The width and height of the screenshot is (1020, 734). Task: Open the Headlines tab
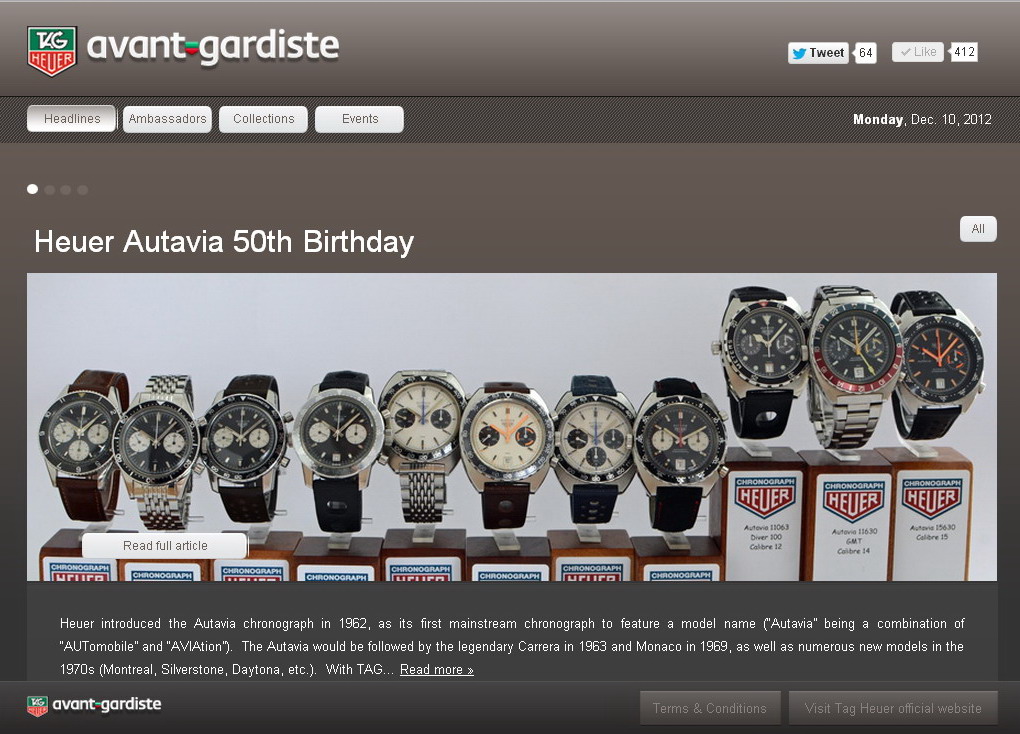pos(72,118)
